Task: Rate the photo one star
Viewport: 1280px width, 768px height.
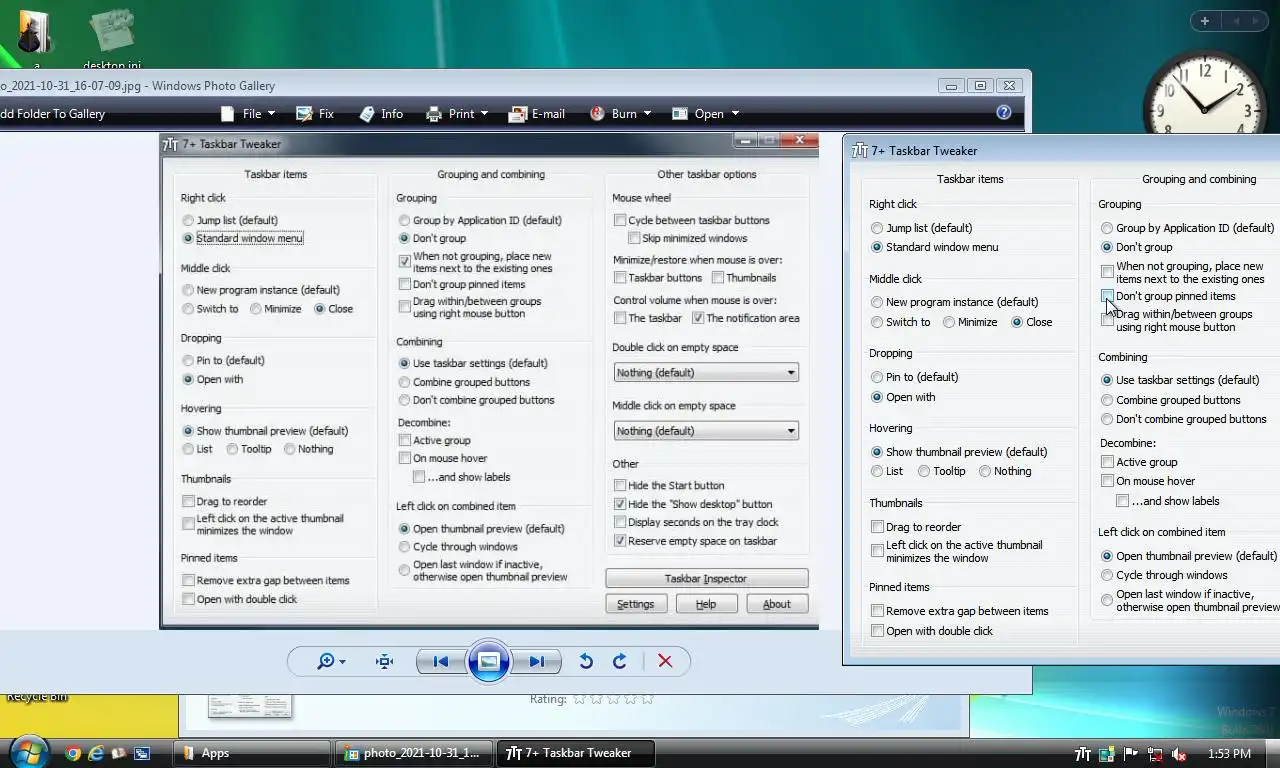Action: pos(579,699)
